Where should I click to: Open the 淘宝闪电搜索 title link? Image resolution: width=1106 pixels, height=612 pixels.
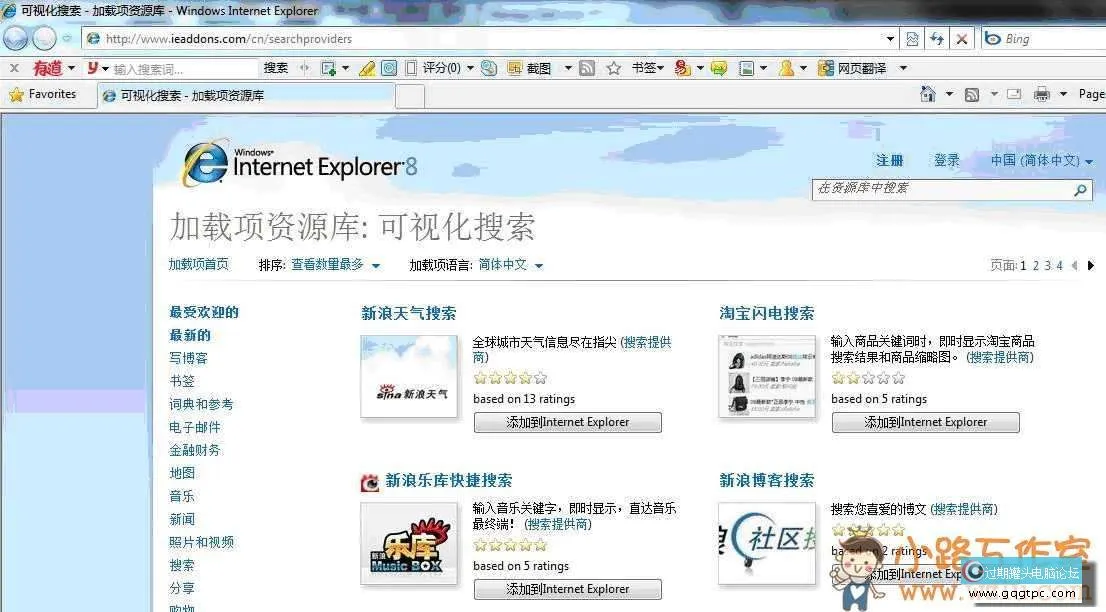767,313
